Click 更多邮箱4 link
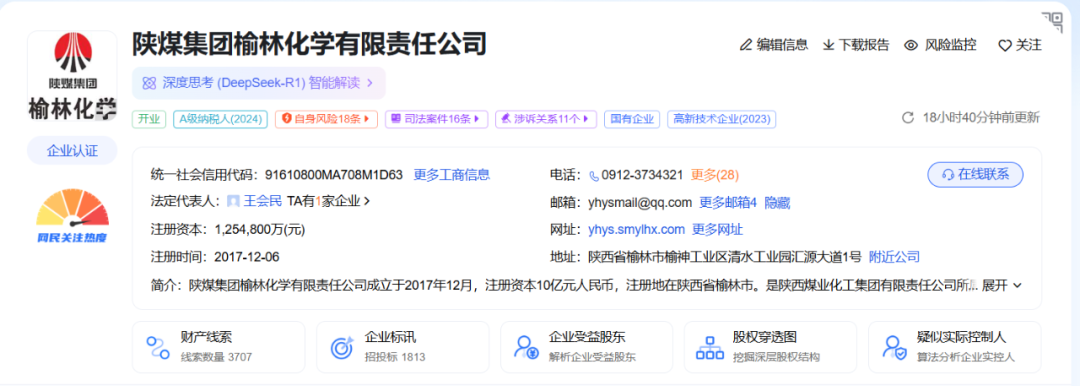 [x=728, y=203]
